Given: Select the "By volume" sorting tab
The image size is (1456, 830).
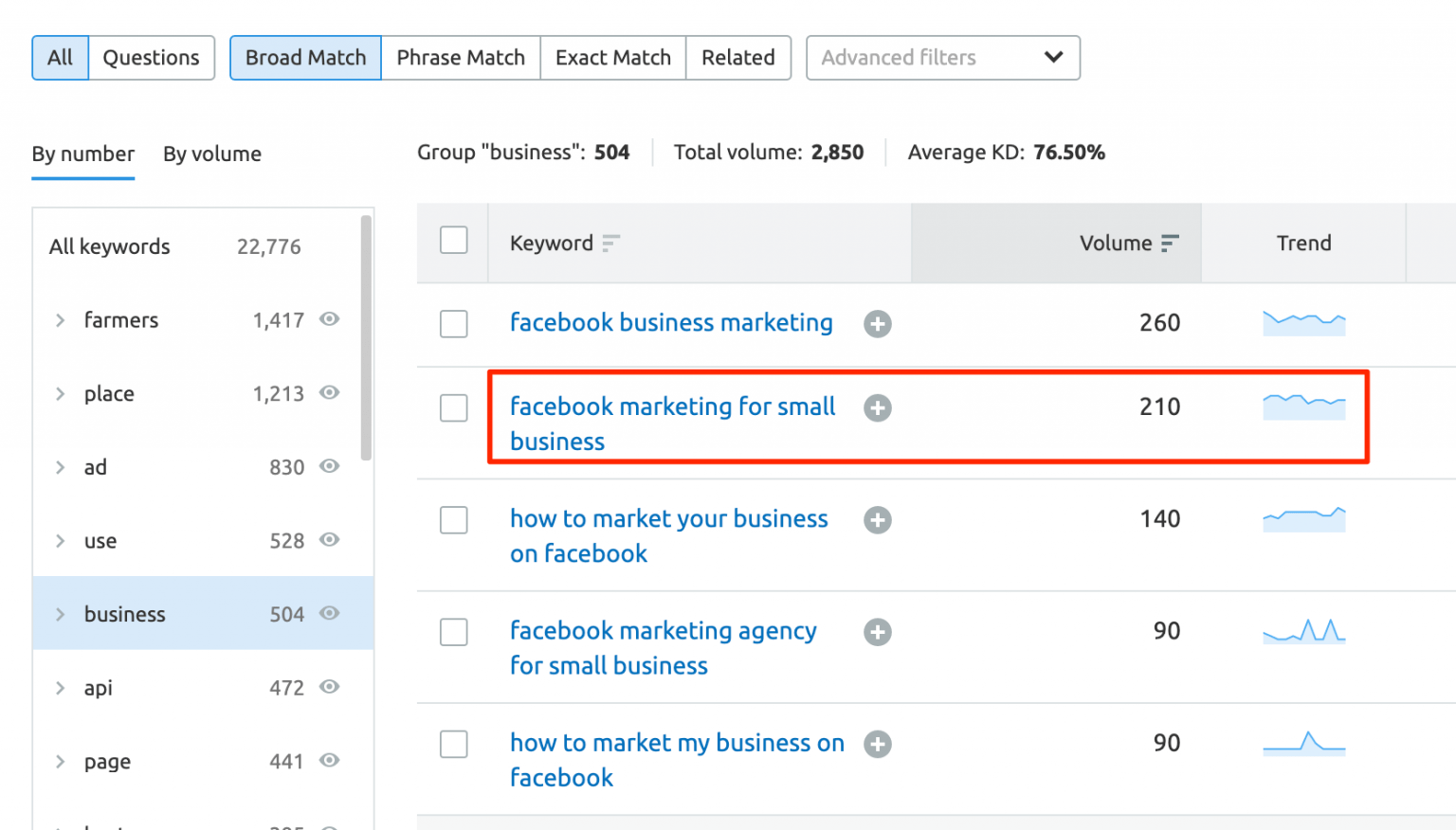Looking at the screenshot, I should point(211,153).
